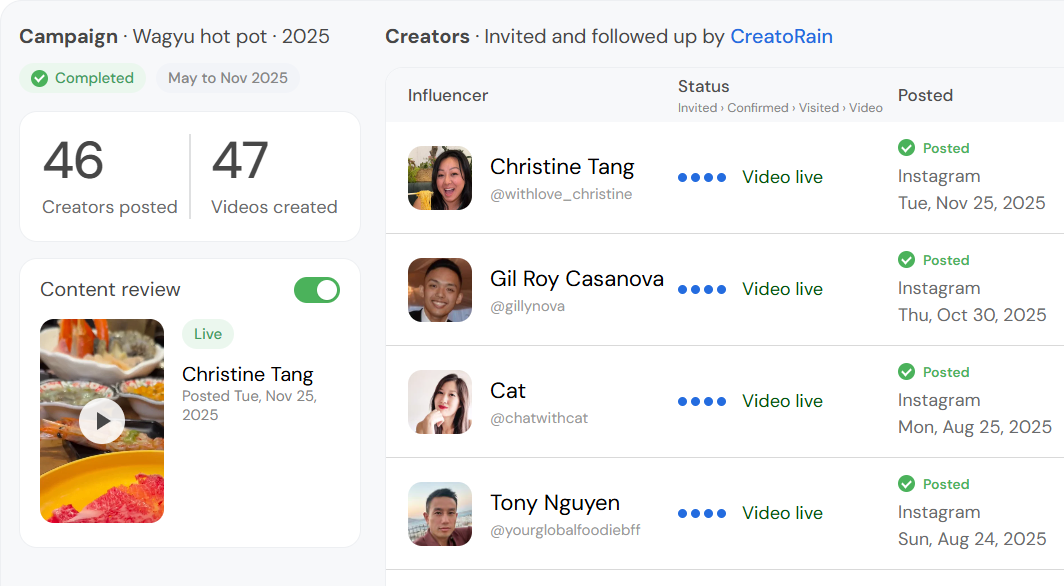
Task: Click the Status column header
Action: point(704,87)
